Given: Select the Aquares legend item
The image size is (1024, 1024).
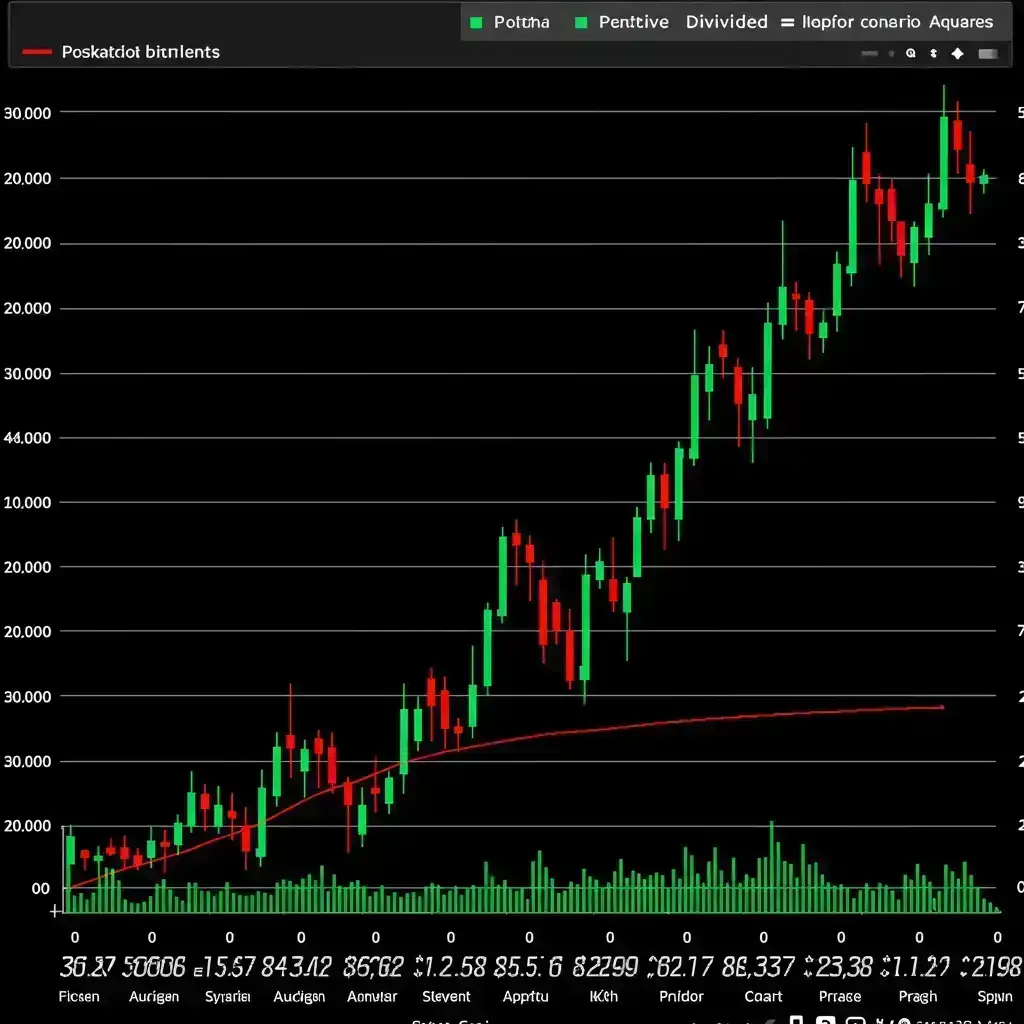Looking at the screenshot, I should tap(961, 22).
